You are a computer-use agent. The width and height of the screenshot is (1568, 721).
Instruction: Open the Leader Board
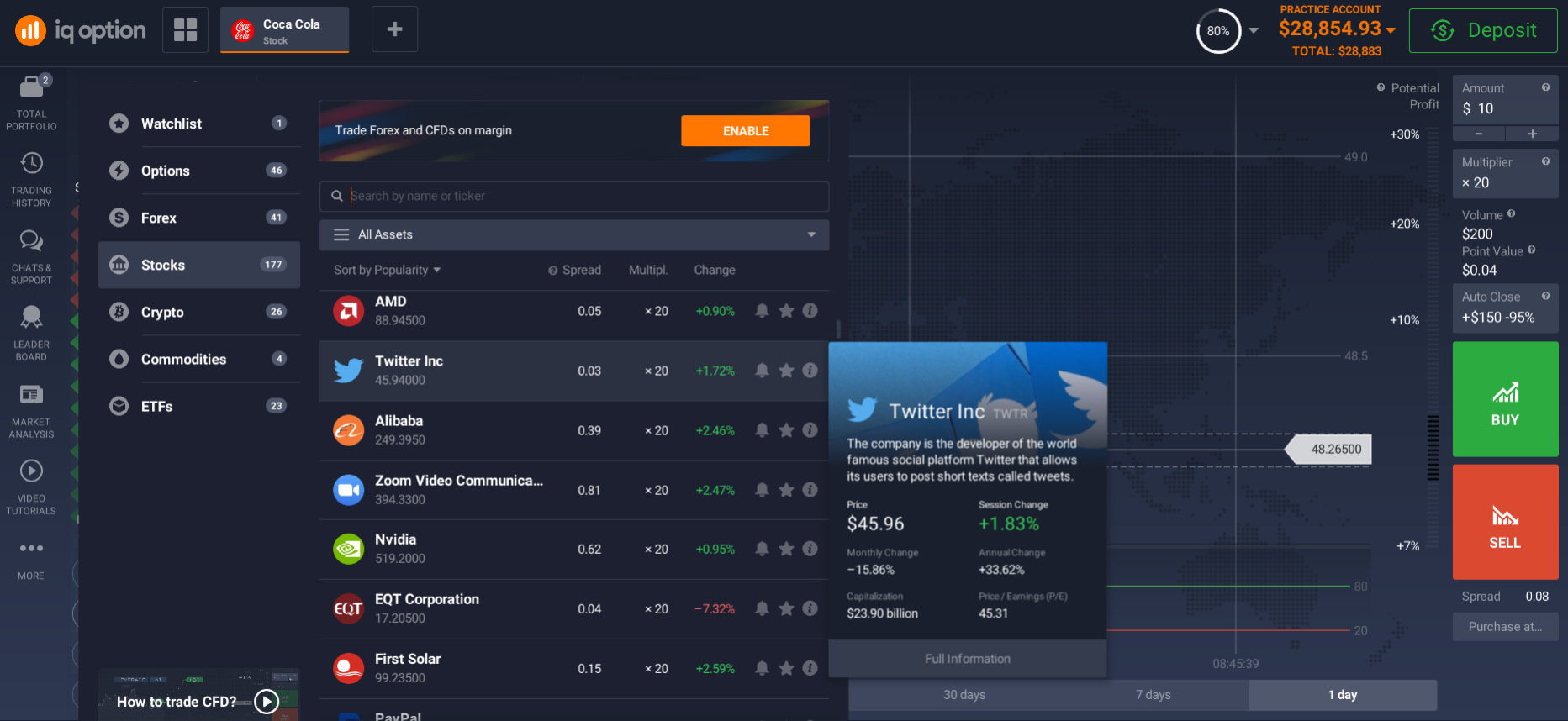coord(31,334)
